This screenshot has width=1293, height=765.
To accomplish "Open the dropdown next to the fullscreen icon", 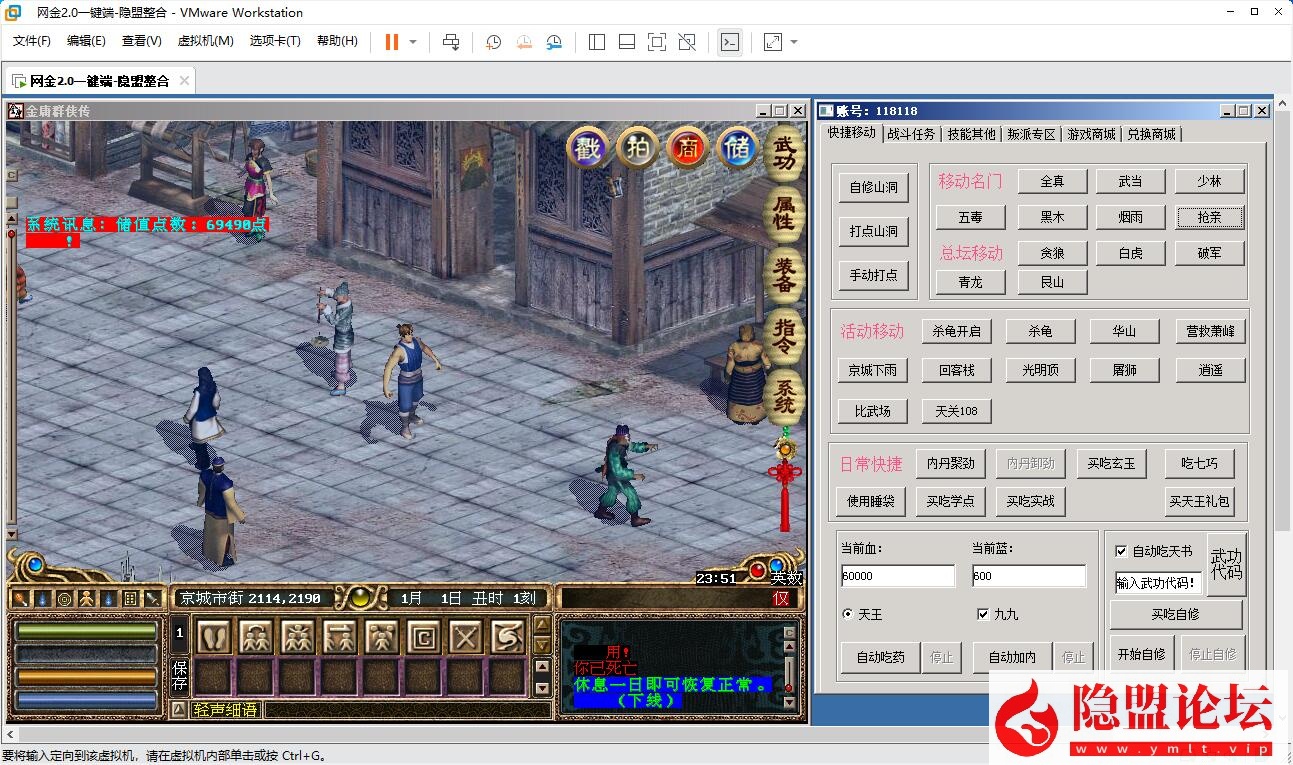I will (793, 42).
